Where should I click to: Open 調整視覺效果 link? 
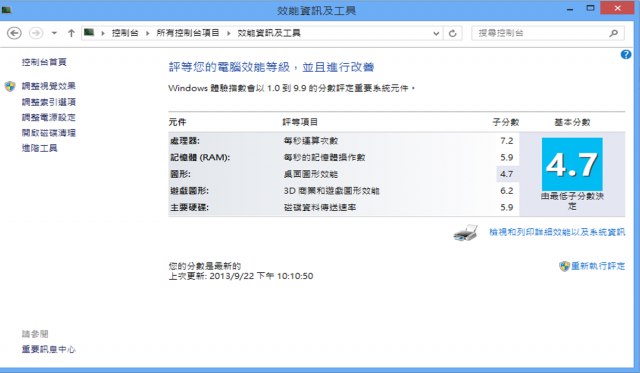click(x=49, y=86)
